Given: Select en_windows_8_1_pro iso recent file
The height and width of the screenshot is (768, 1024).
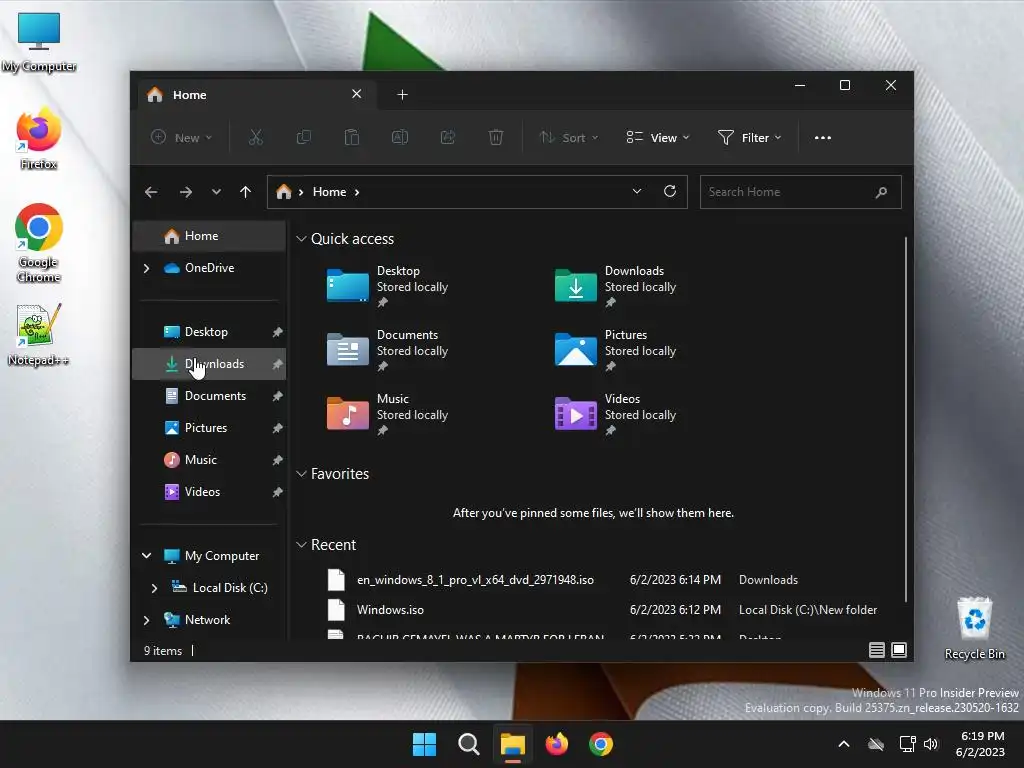Looking at the screenshot, I should (600, 580).
